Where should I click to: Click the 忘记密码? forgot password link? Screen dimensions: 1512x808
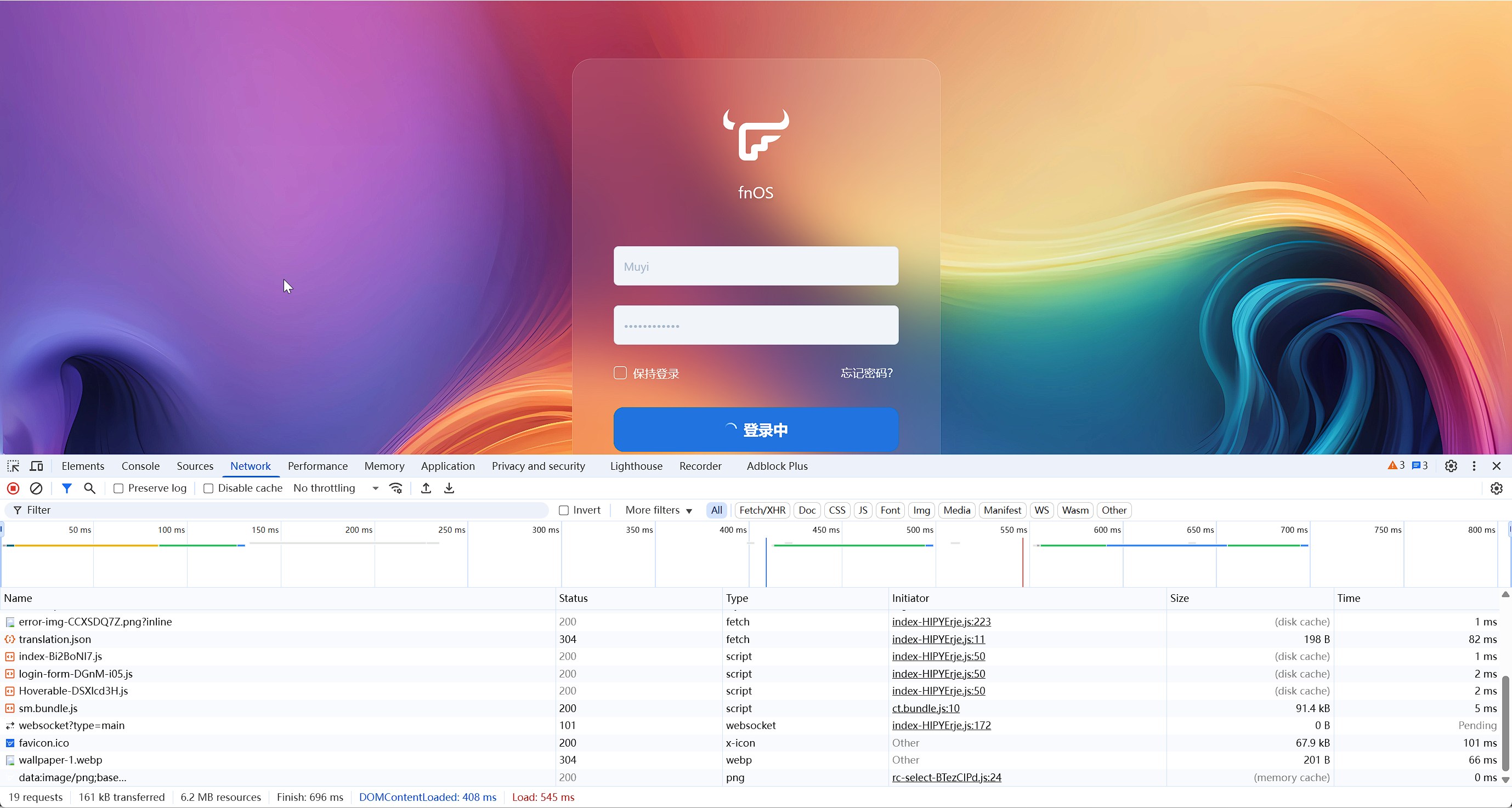867,373
